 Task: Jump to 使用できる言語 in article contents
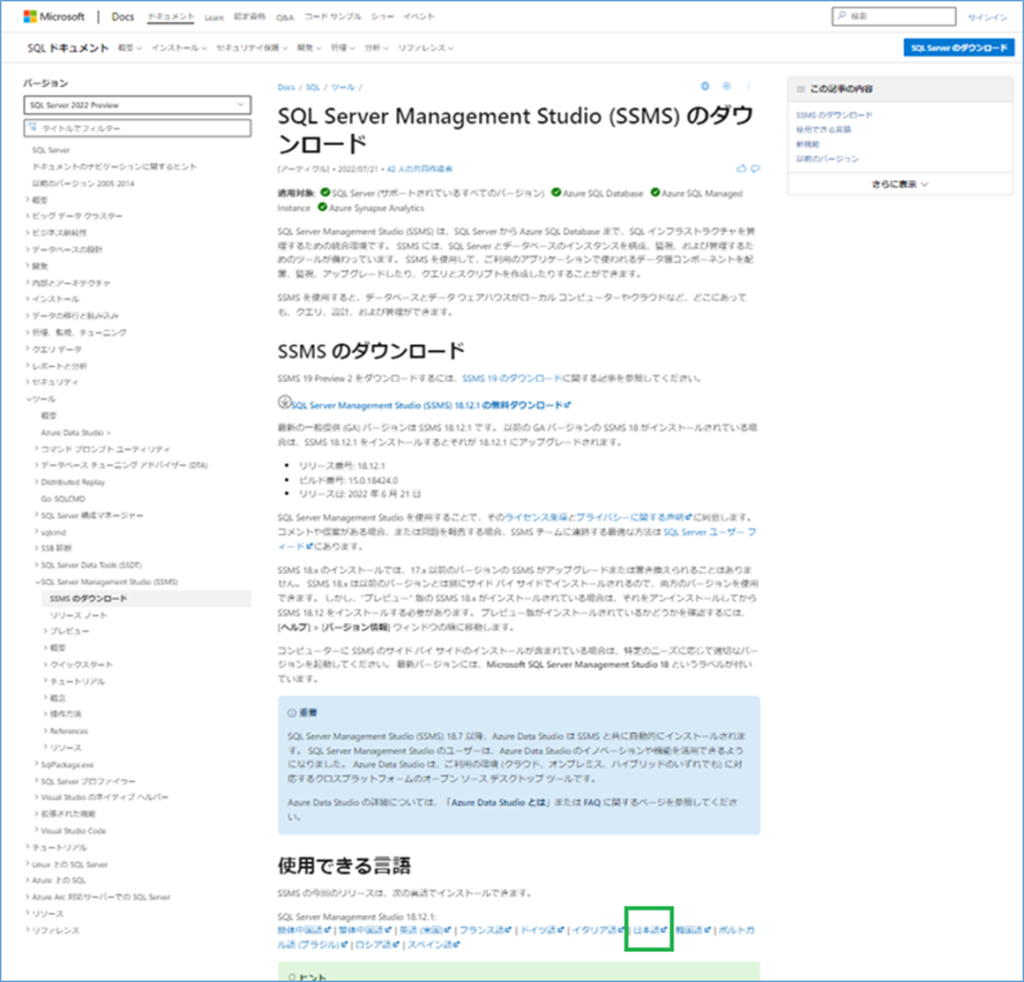coord(823,129)
